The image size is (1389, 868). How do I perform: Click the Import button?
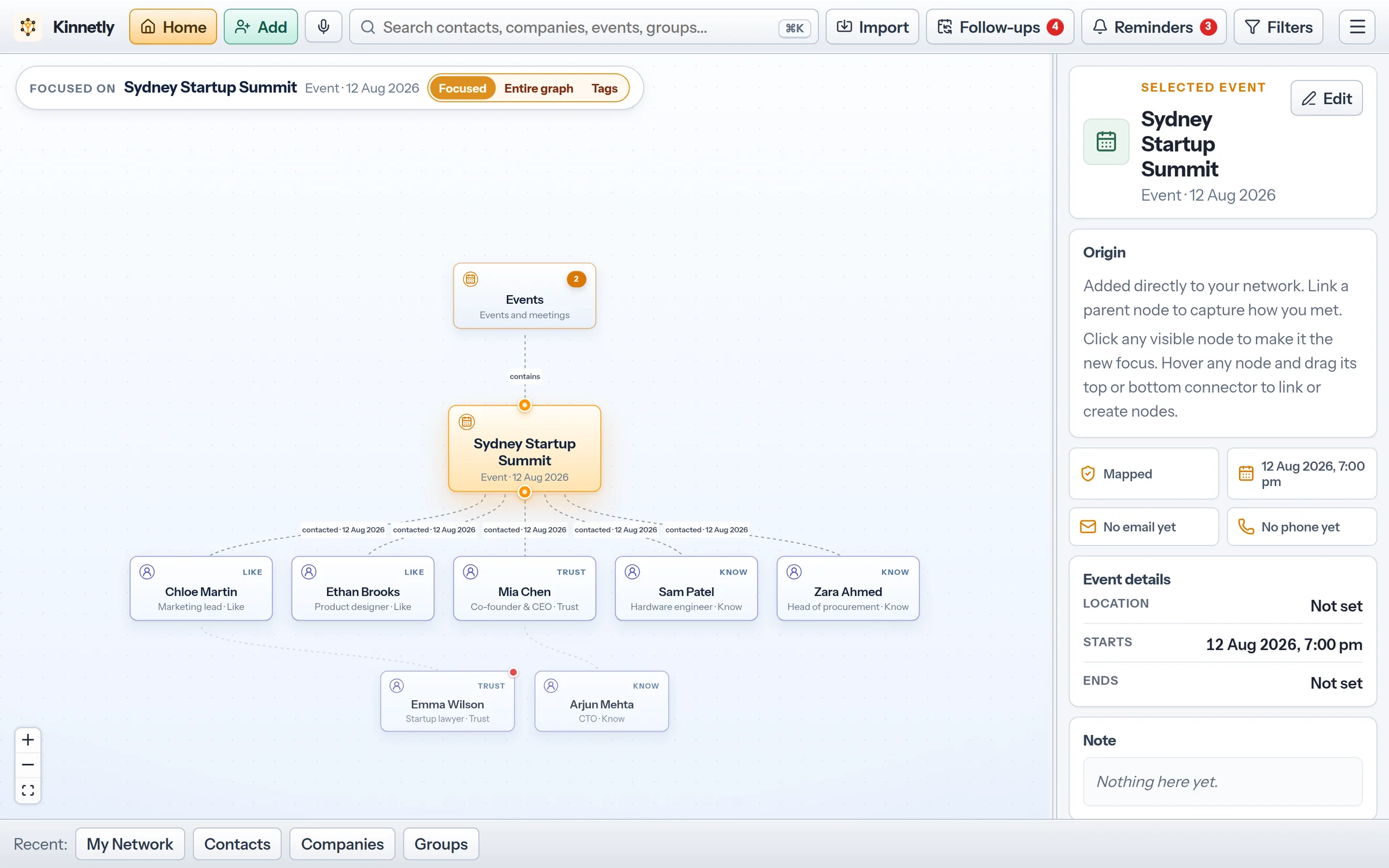click(872, 27)
